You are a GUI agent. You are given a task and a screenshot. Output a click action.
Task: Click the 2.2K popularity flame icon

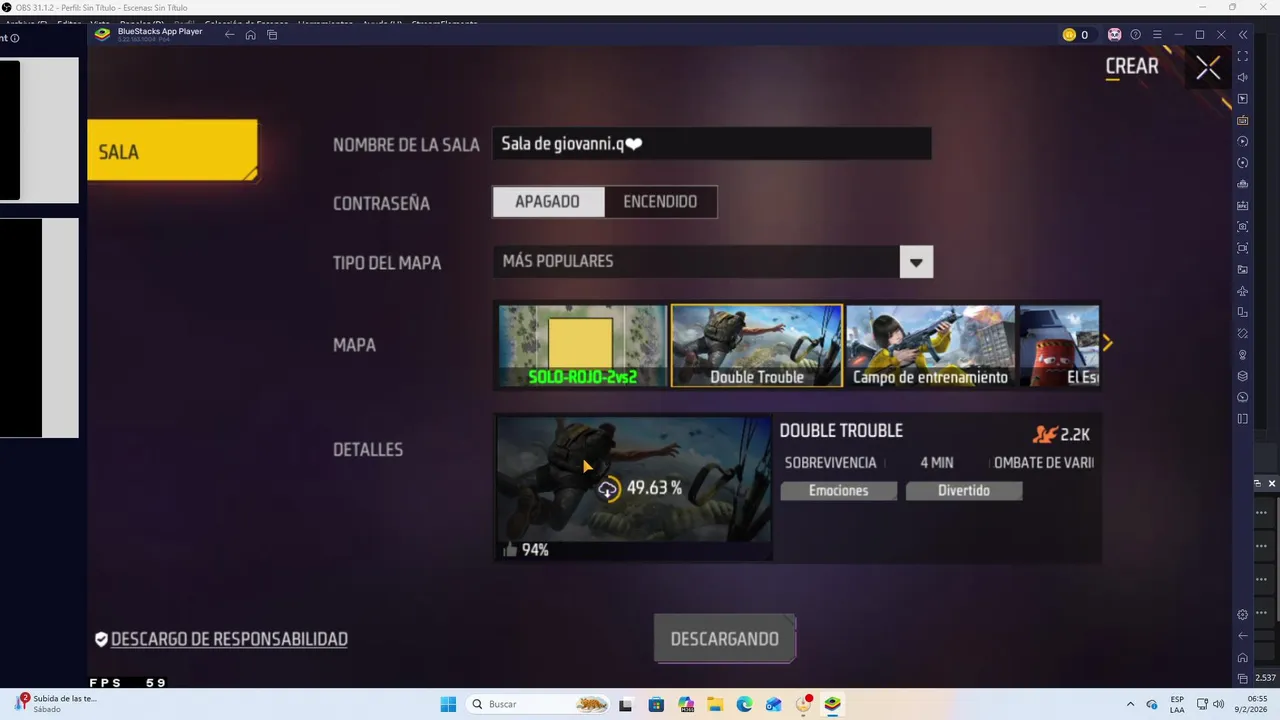pyautogui.click(x=1046, y=434)
